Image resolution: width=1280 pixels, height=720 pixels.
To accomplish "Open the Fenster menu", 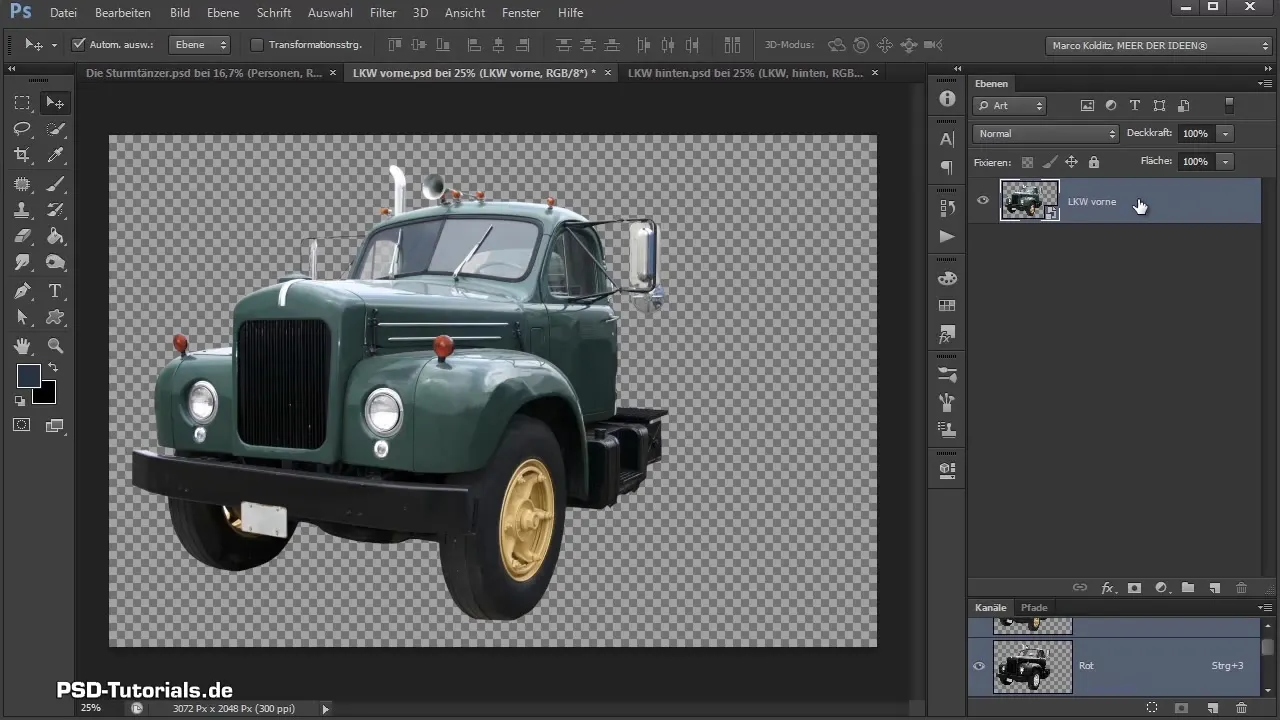I will click(521, 13).
